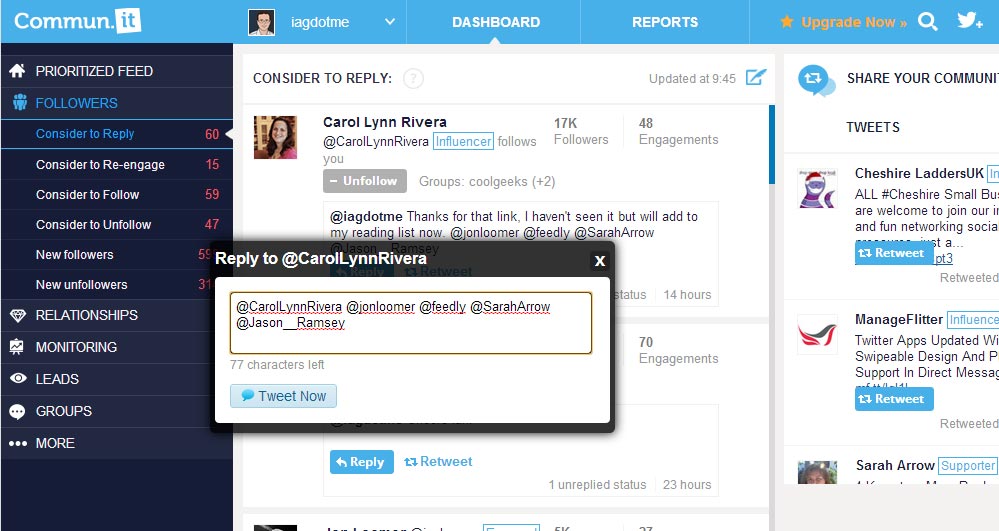Click the Influencer badge of CarolLynnRivera
Screen dimensions: 999x531
click(x=463, y=141)
